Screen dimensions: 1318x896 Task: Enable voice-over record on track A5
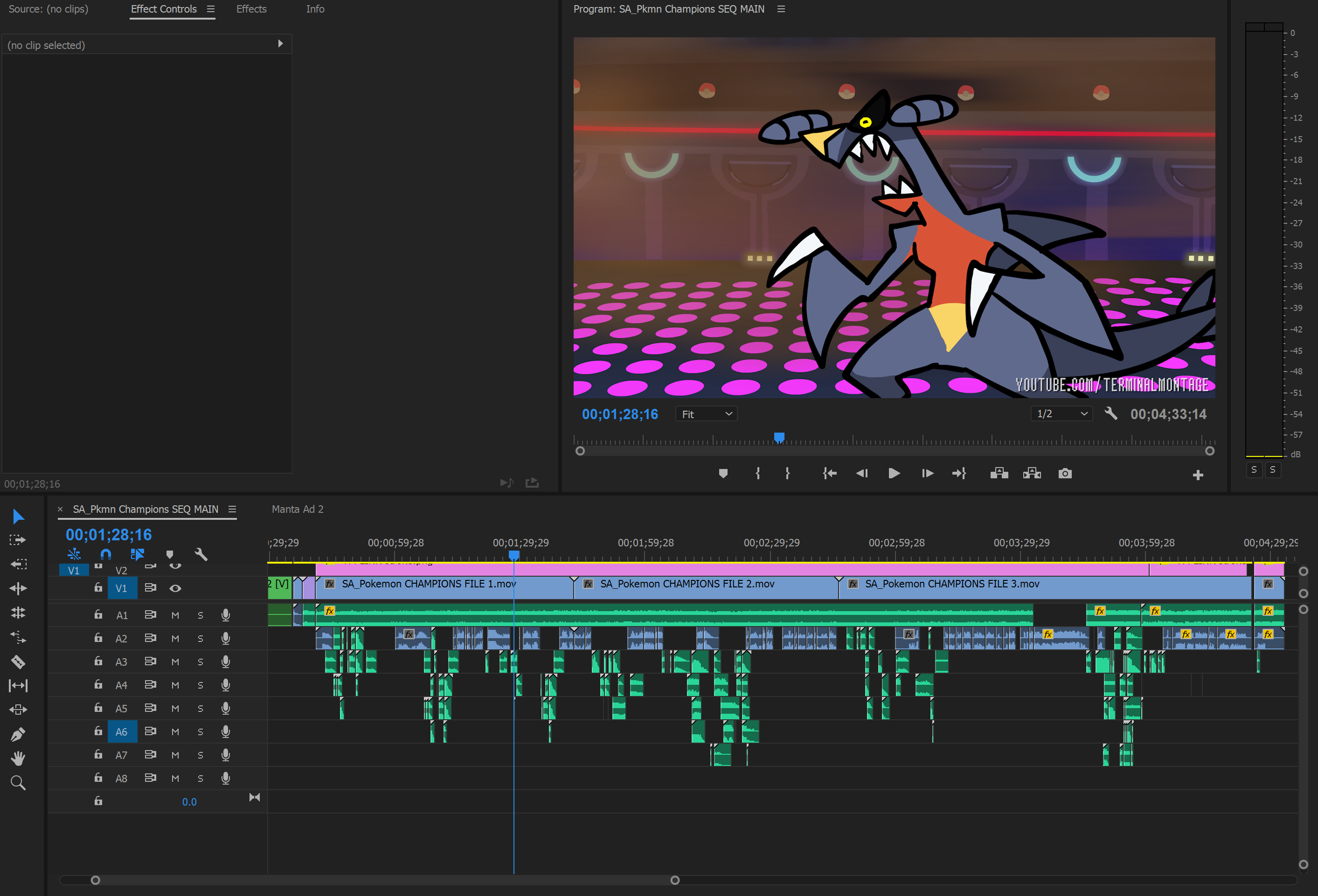click(226, 709)
